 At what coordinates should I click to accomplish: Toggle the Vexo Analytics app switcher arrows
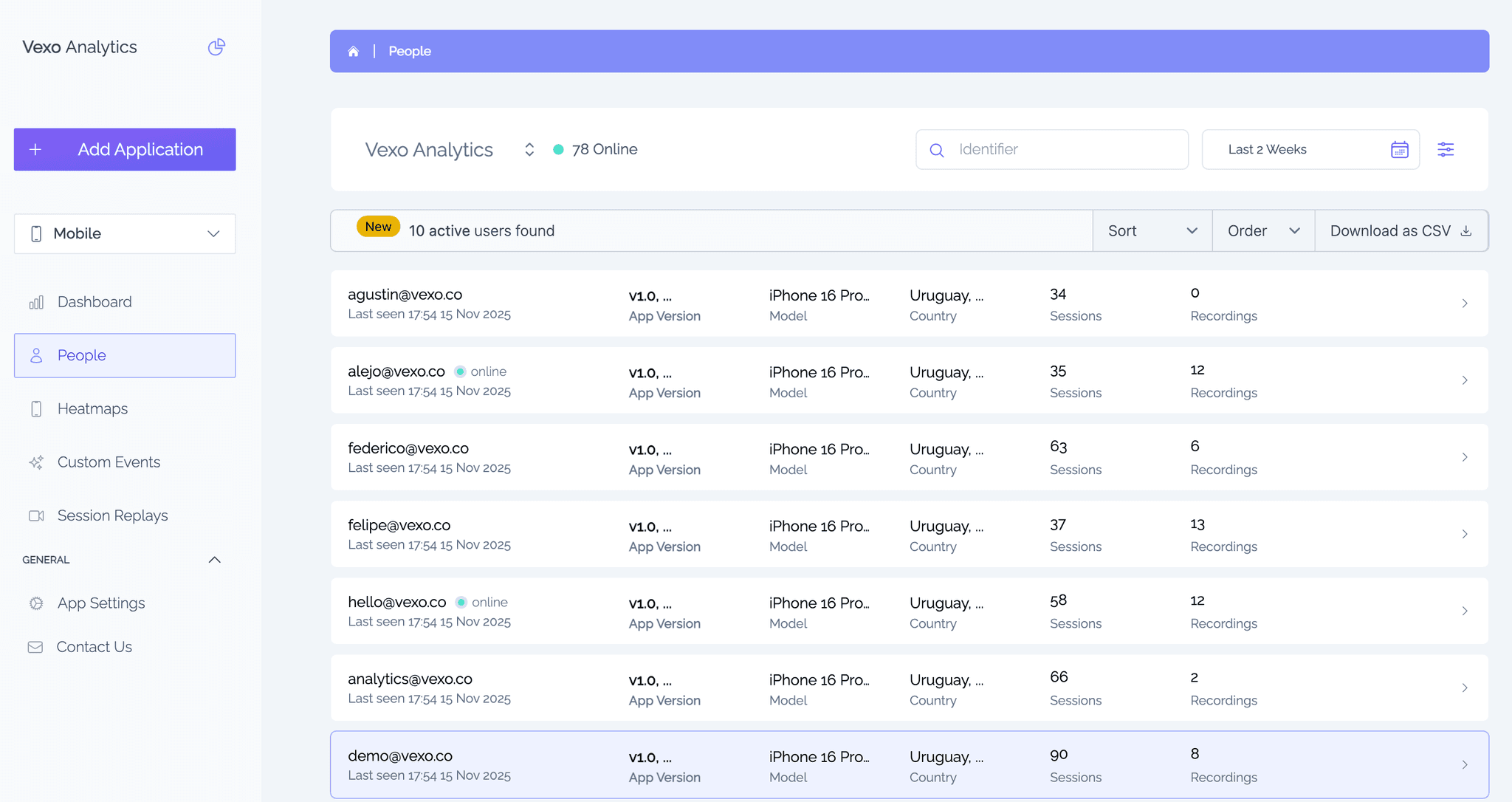click(x=529, y=150)
